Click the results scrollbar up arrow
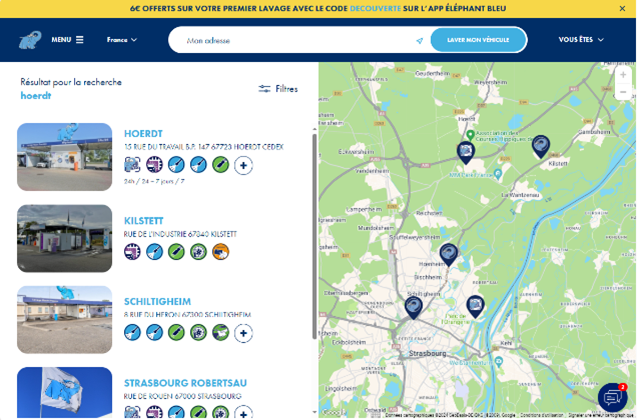The image size is (637, 420). click(314, 129)
